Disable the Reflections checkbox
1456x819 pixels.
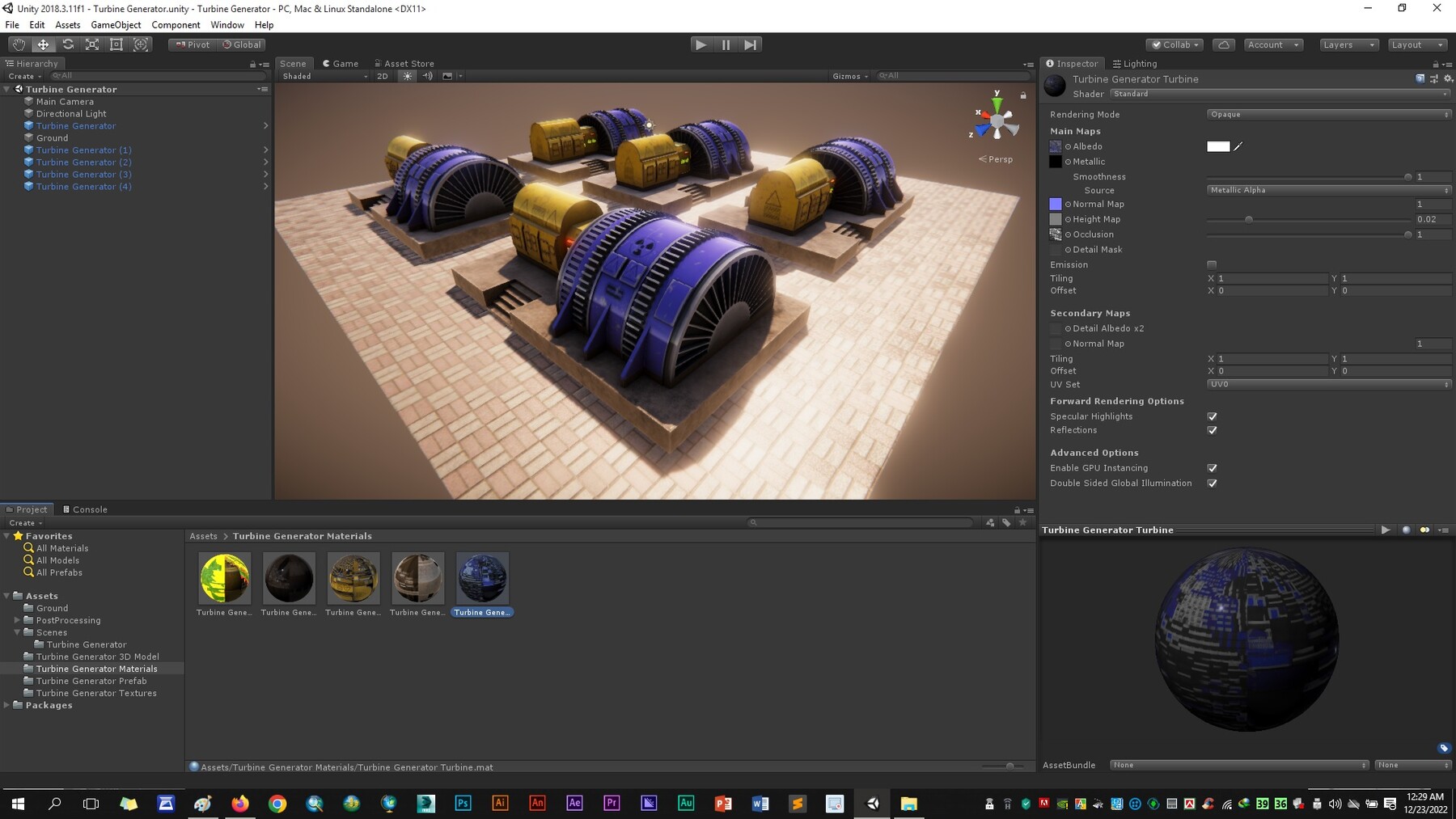click(1212, 430)
